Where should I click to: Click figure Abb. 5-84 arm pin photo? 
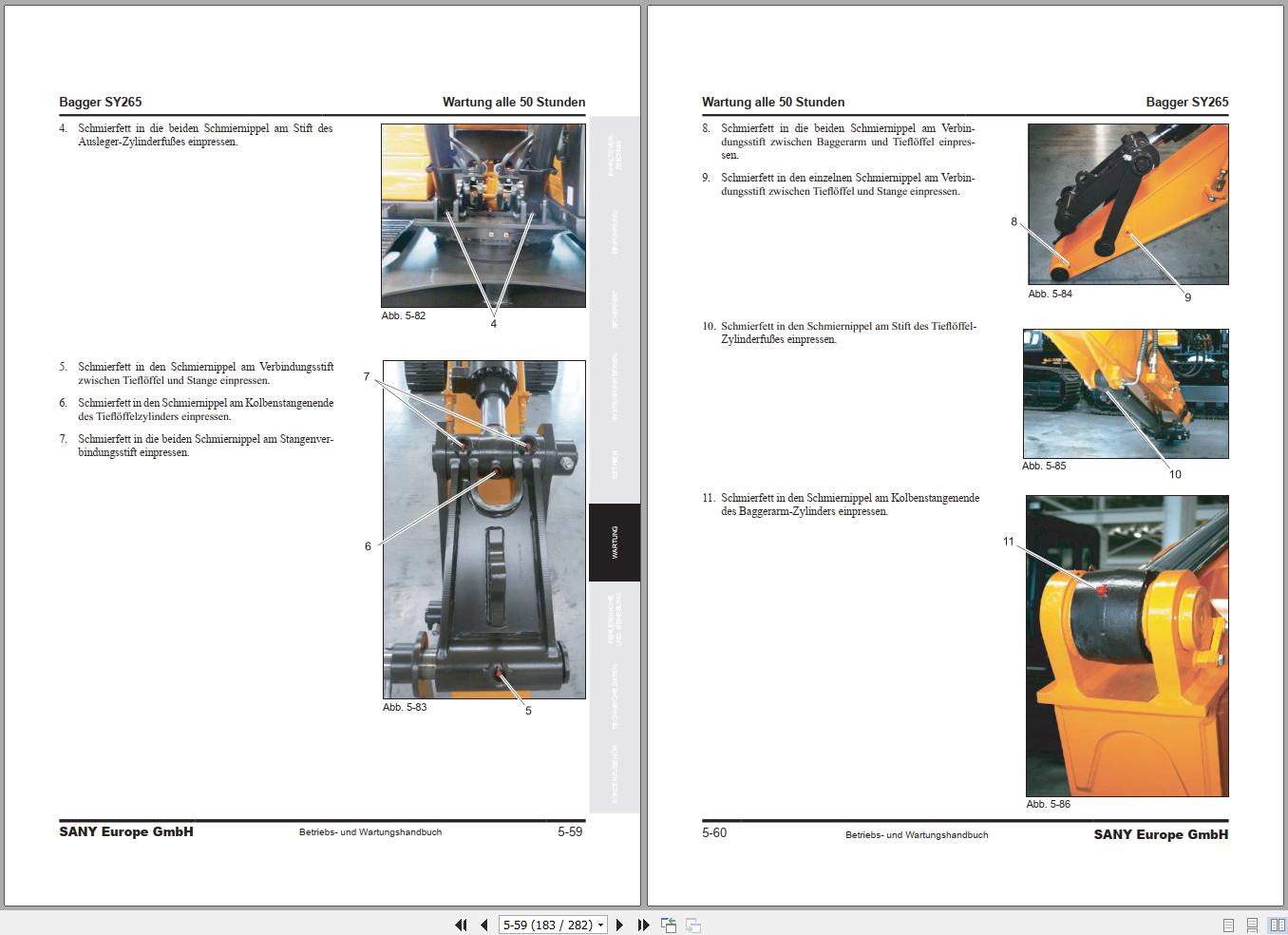coord(1127,204)
